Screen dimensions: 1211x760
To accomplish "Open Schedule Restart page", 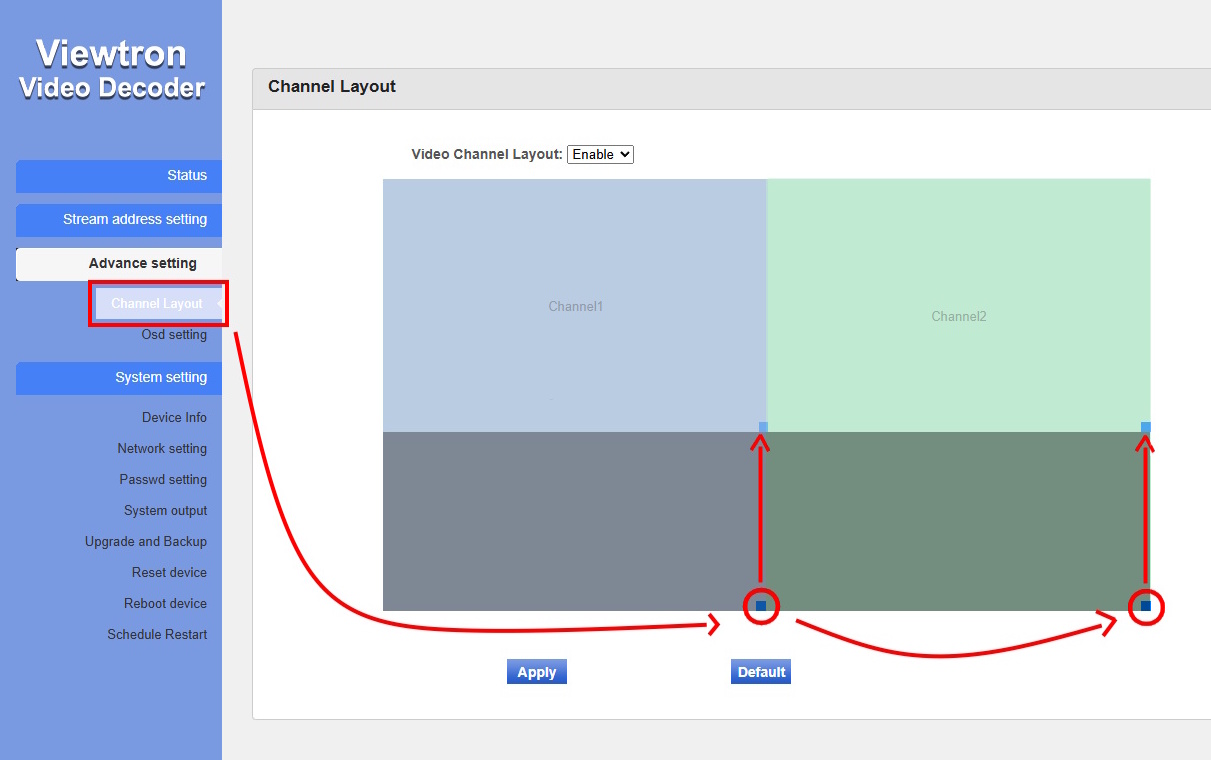I will 157,635.
